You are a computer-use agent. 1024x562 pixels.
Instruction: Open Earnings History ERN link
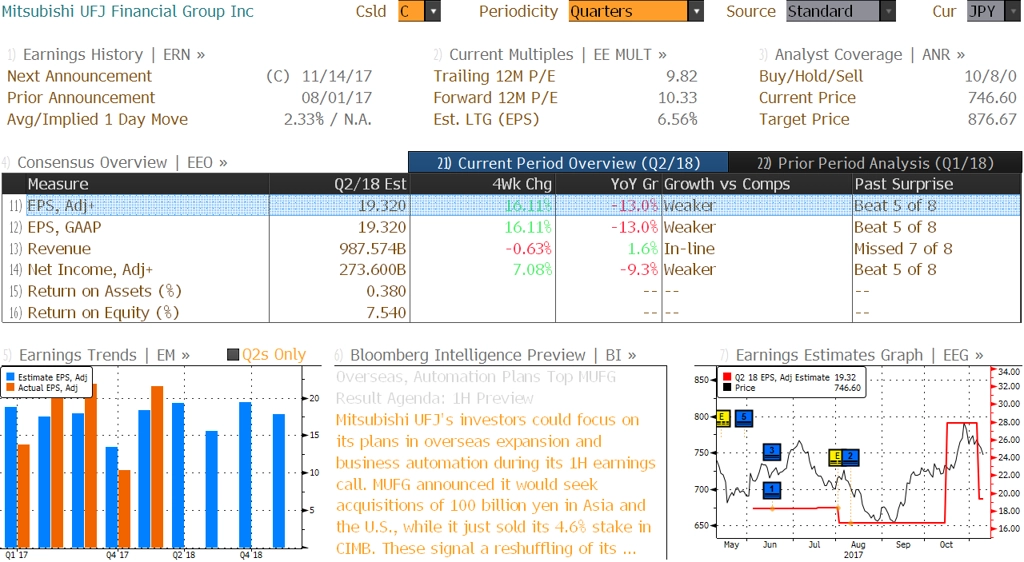coord(114,55)
